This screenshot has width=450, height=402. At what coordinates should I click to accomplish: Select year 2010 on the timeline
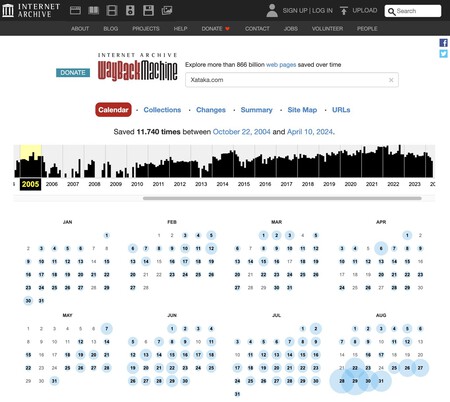(x=137, y=184)
